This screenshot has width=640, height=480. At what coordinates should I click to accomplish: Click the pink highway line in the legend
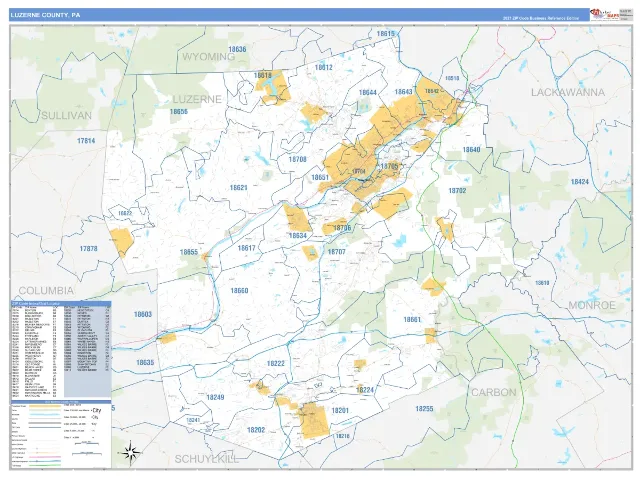click(45, 458)
